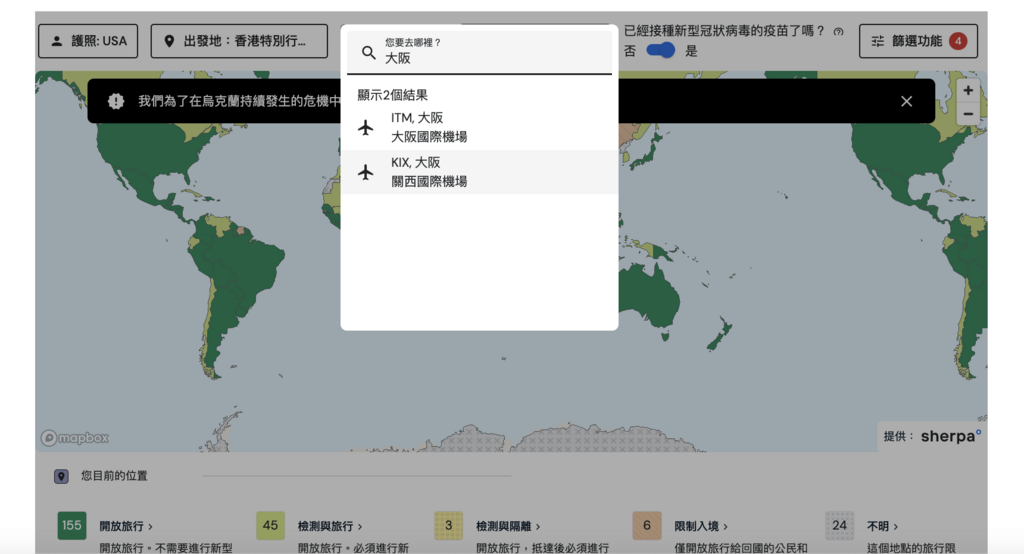This screenshot has height=554, width=1024.
Task: Zoom out on the map
Action: coord(968,114)
